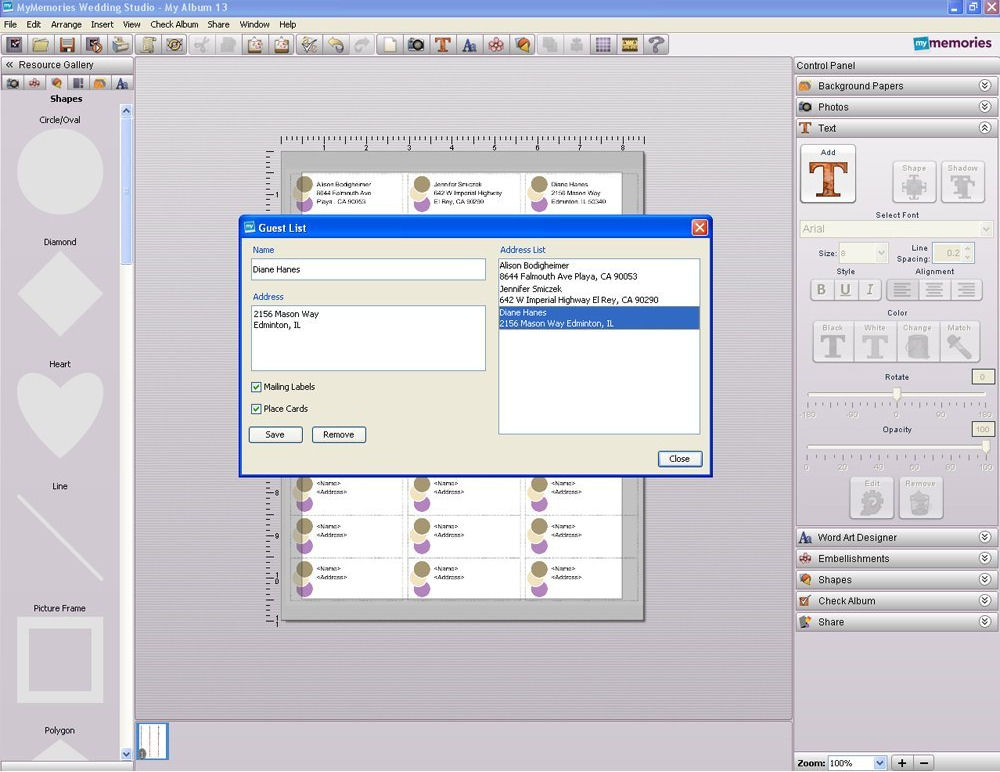The width and height of the screenshot is (1000, 772).
Task: Open the File menu
Action: click(10, 24)
